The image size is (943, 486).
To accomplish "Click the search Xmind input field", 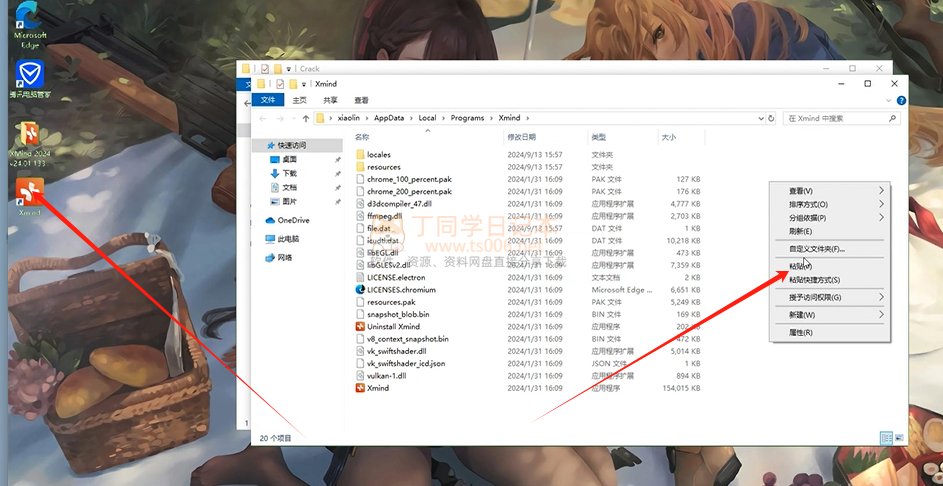I will (841, 118).
